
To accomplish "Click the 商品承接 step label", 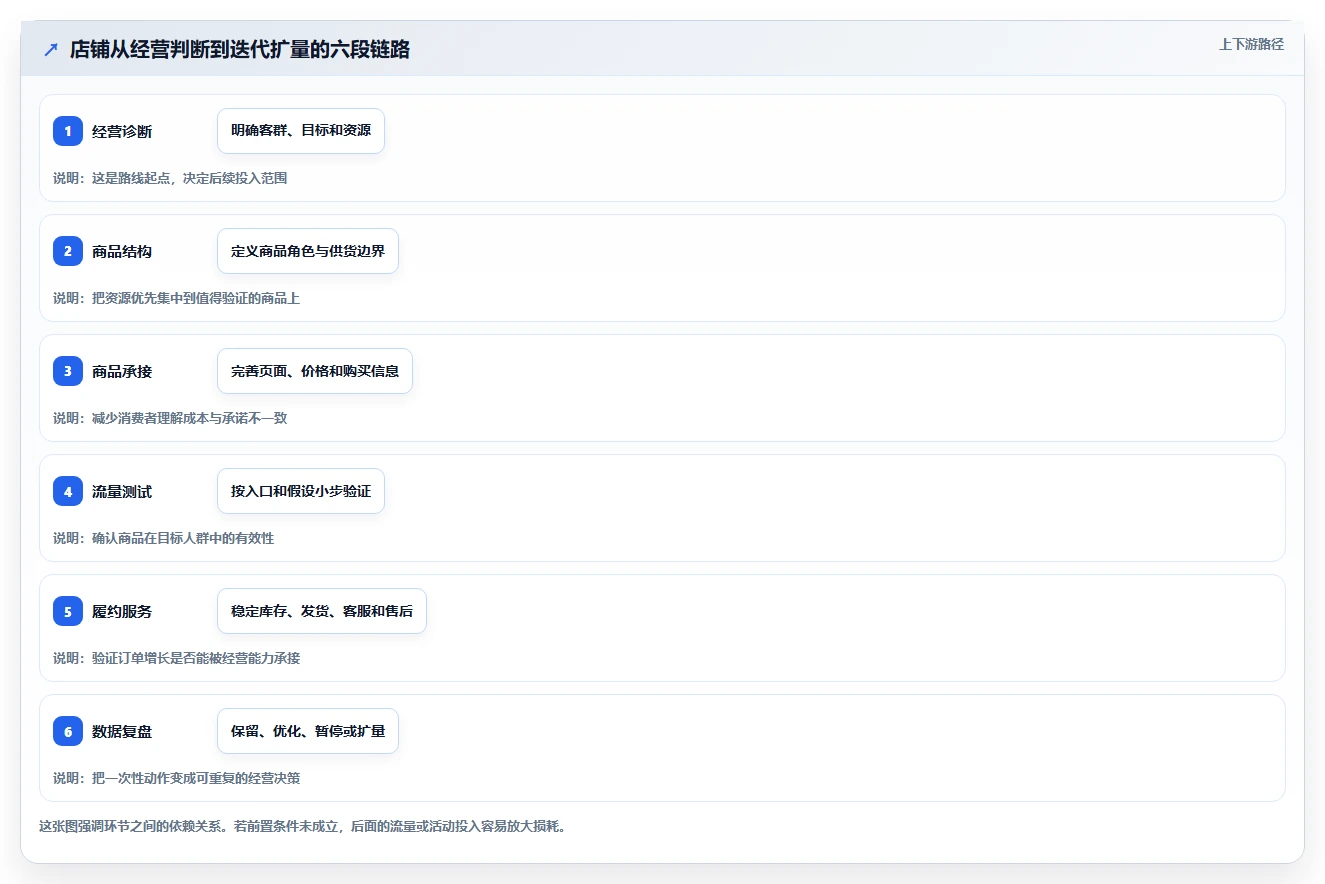I will [x=122, y=371].
